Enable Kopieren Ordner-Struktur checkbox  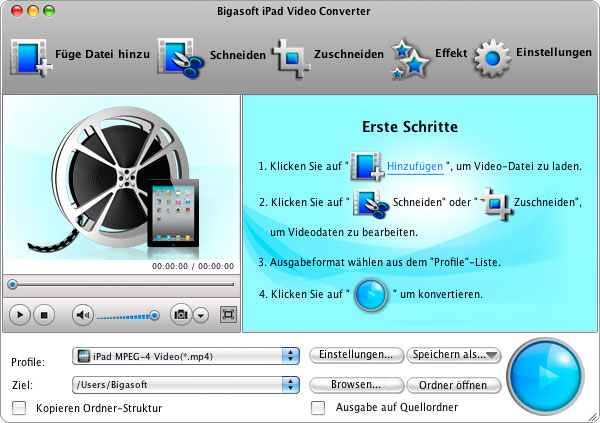click(x=19, y=408)
